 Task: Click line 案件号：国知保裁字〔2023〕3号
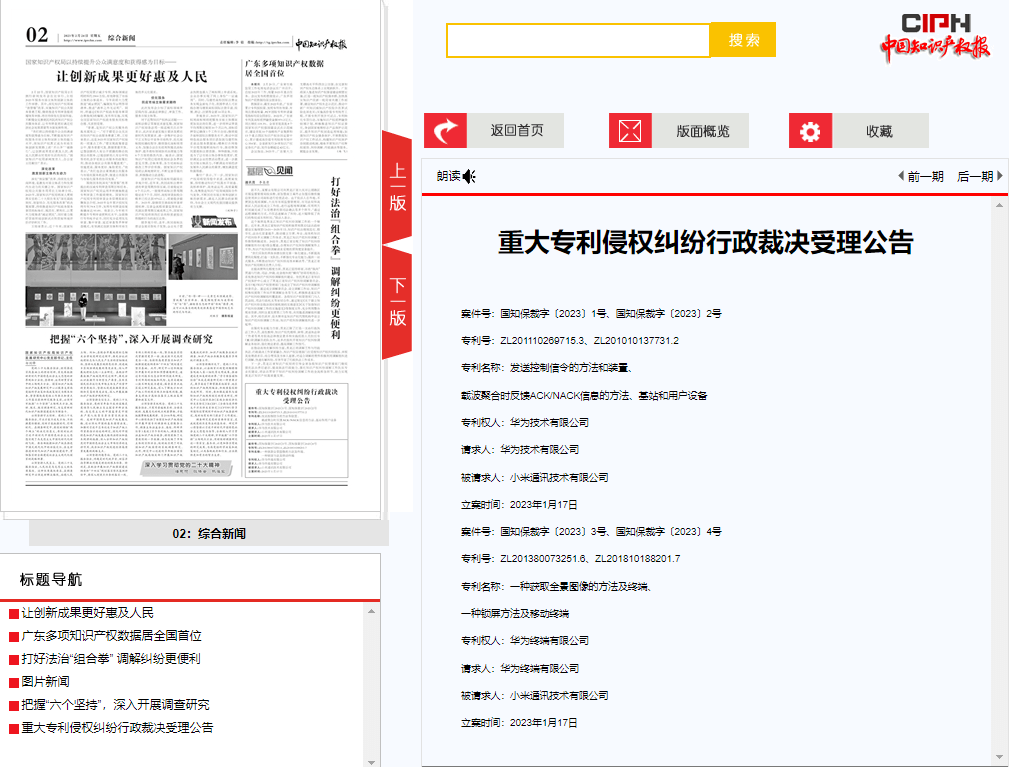tap(591, 531)
